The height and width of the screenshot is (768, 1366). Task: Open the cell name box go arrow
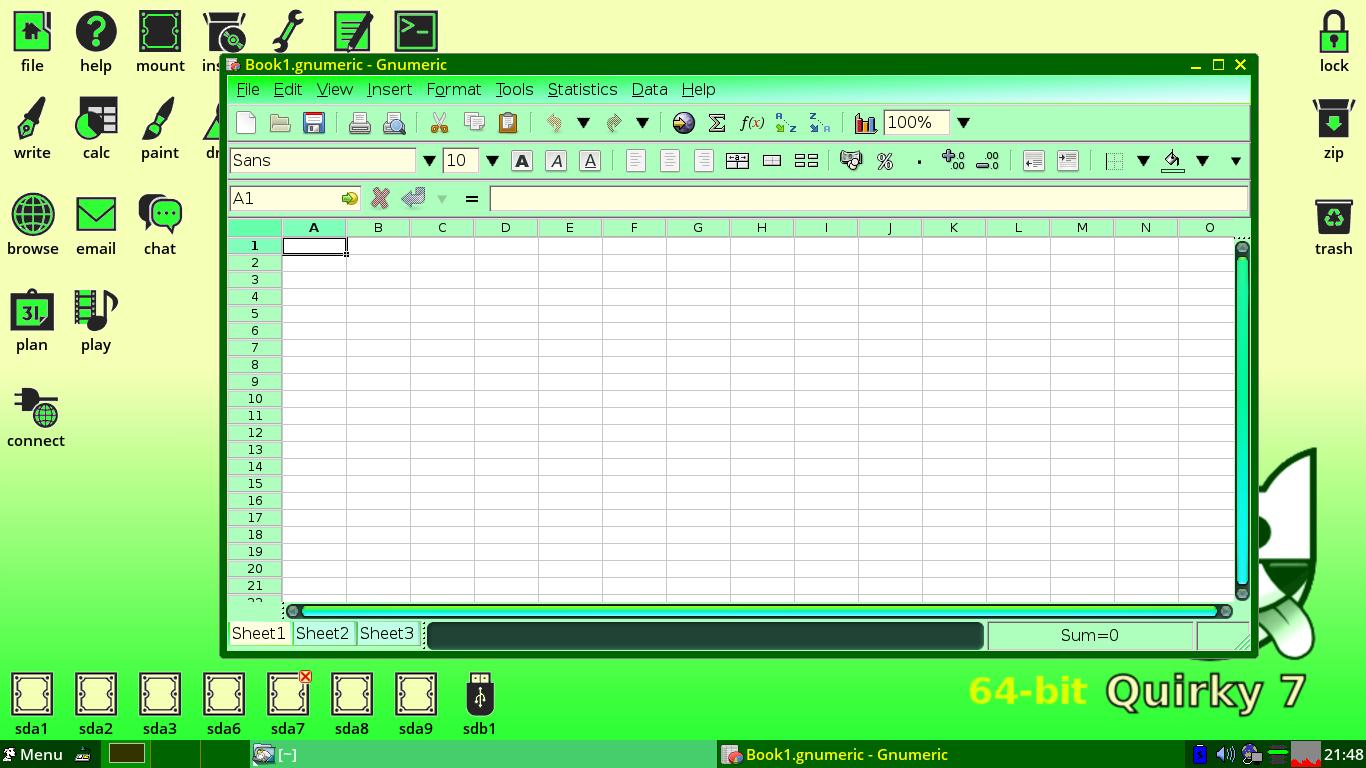349,198
